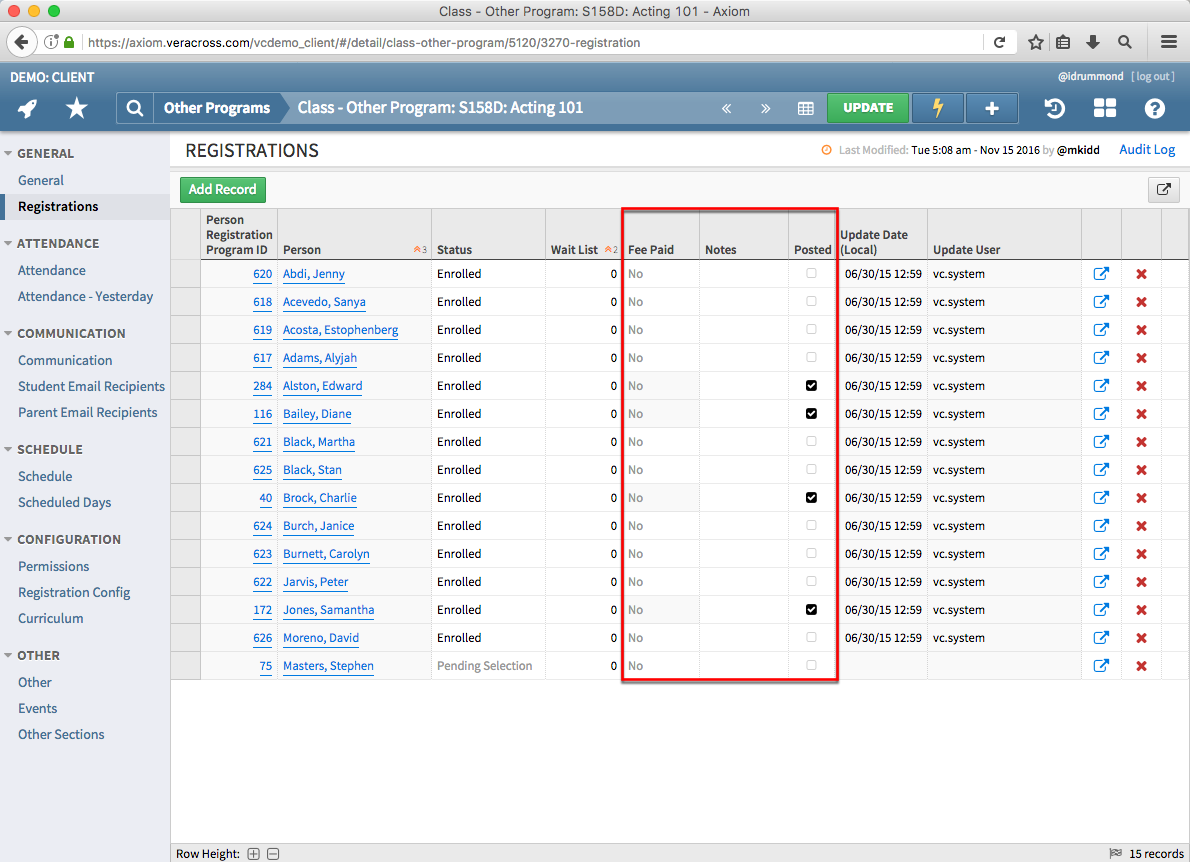Open detail icon for Abdi, Jenny row
This screenshot has height=862, width=1190.
(1100, 274)
